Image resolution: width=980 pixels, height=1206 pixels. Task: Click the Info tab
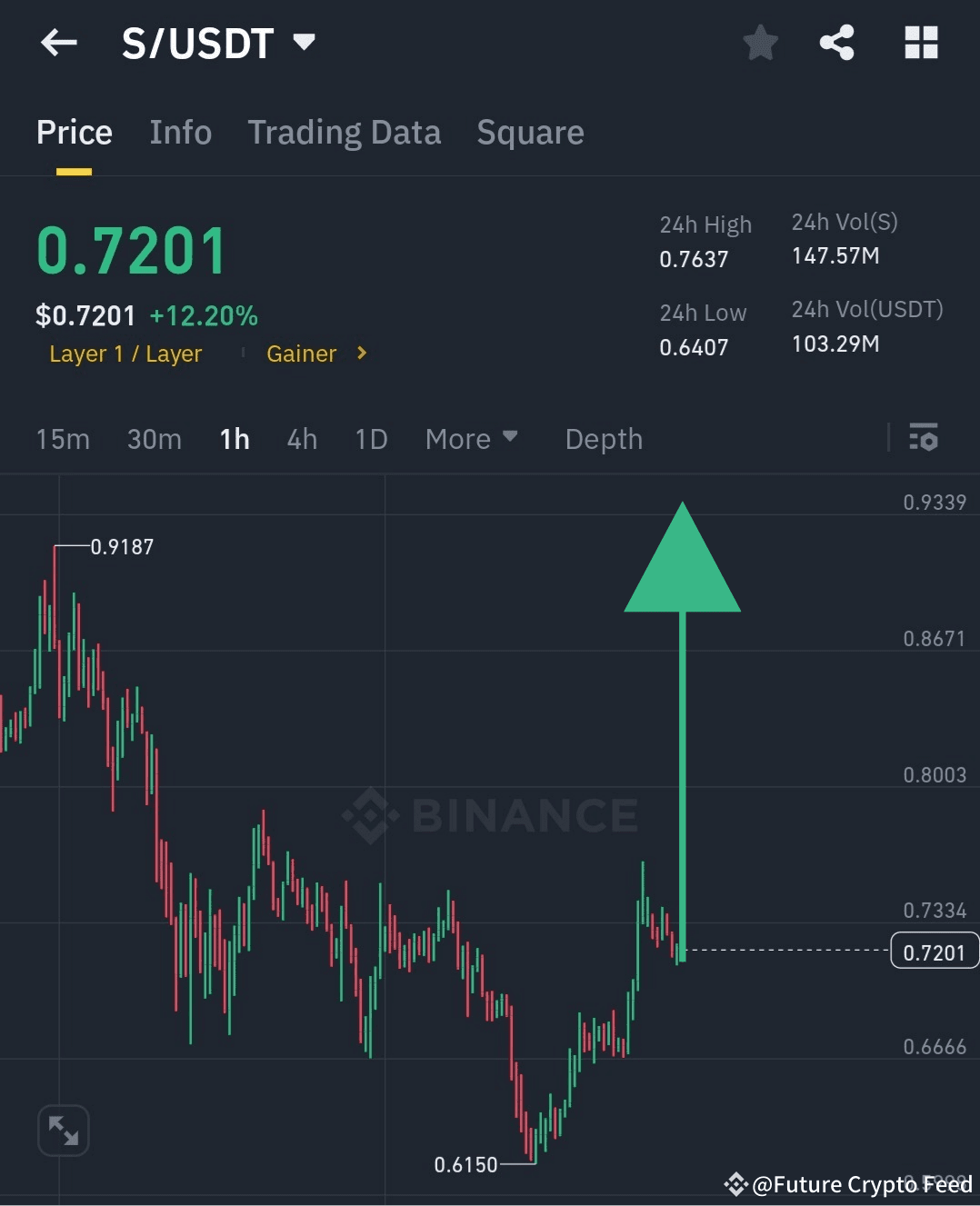click(180, 132)
